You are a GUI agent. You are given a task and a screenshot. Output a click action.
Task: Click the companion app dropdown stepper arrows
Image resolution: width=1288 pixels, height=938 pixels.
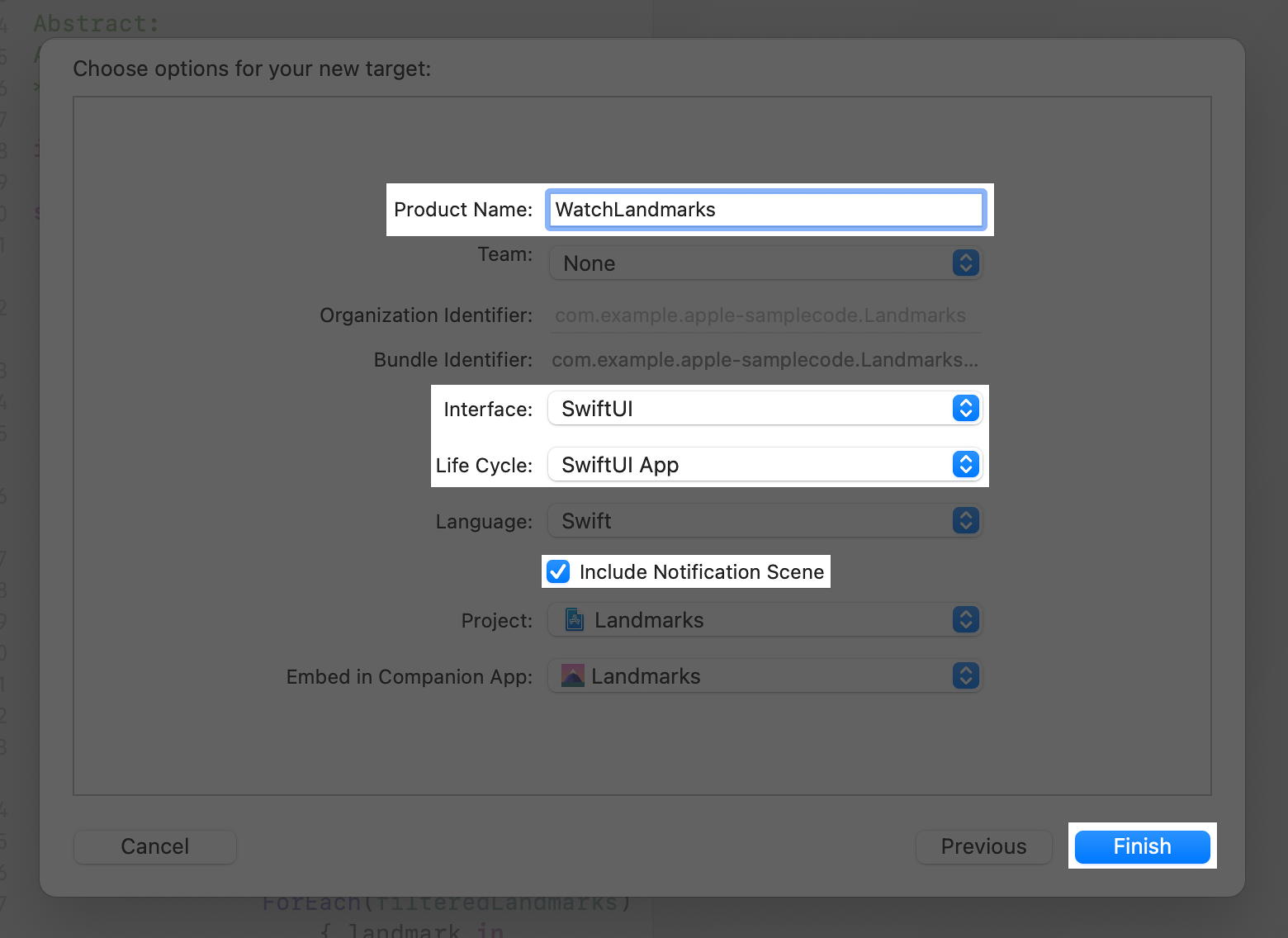pyautogui.click(x=966, y=676)
